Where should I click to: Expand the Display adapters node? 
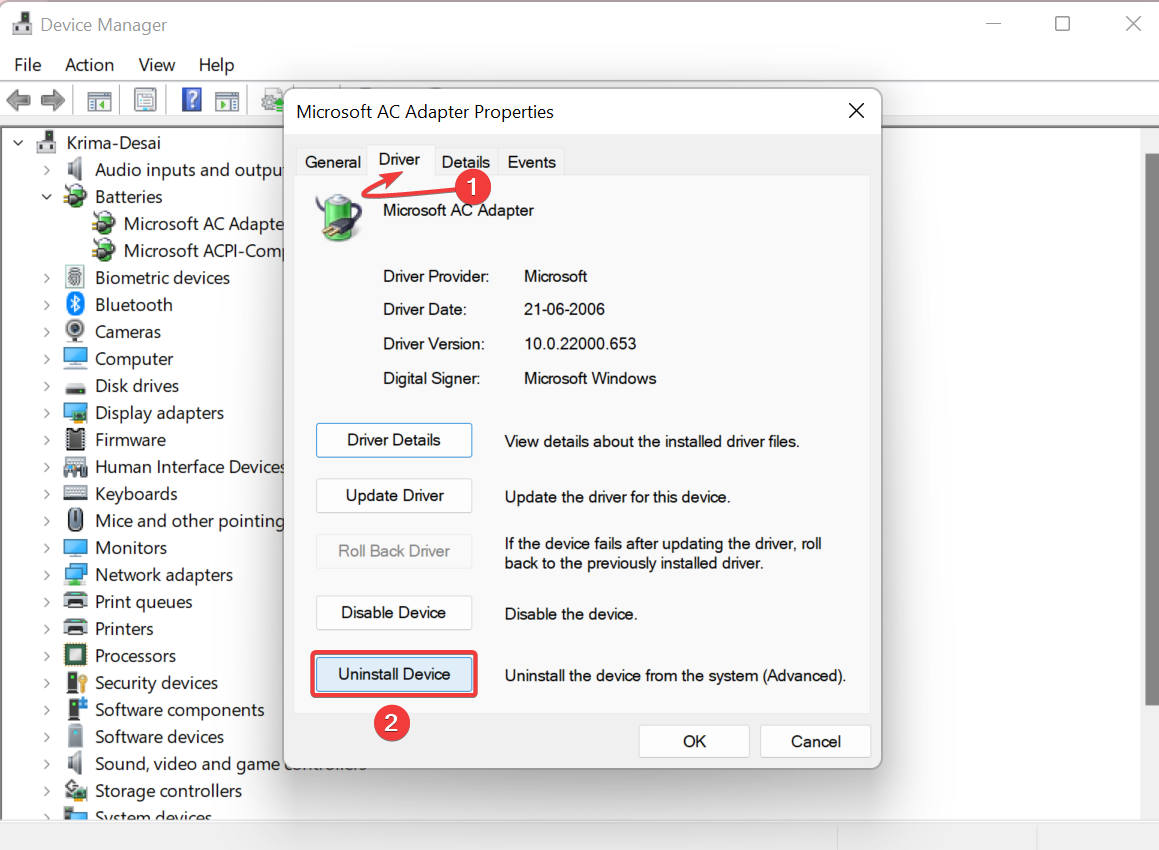click(47, 413)
